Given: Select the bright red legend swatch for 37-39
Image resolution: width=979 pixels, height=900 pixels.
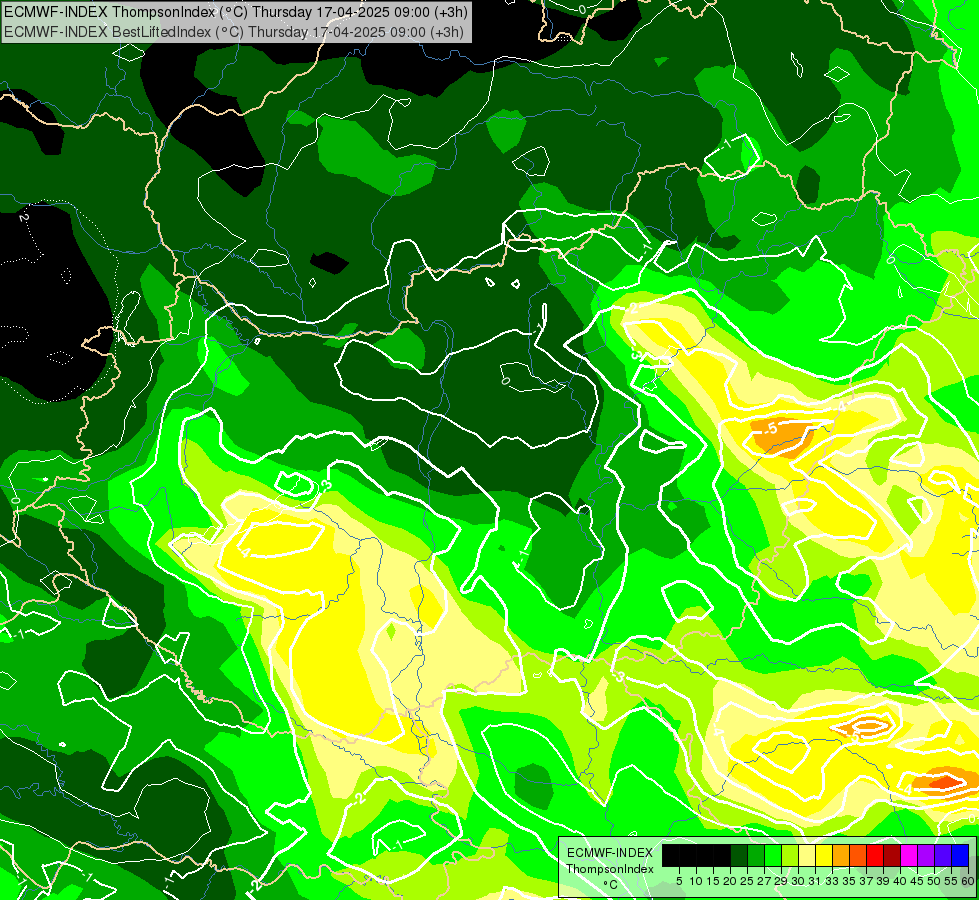Looking at the screenshot, I should (875, 855).
